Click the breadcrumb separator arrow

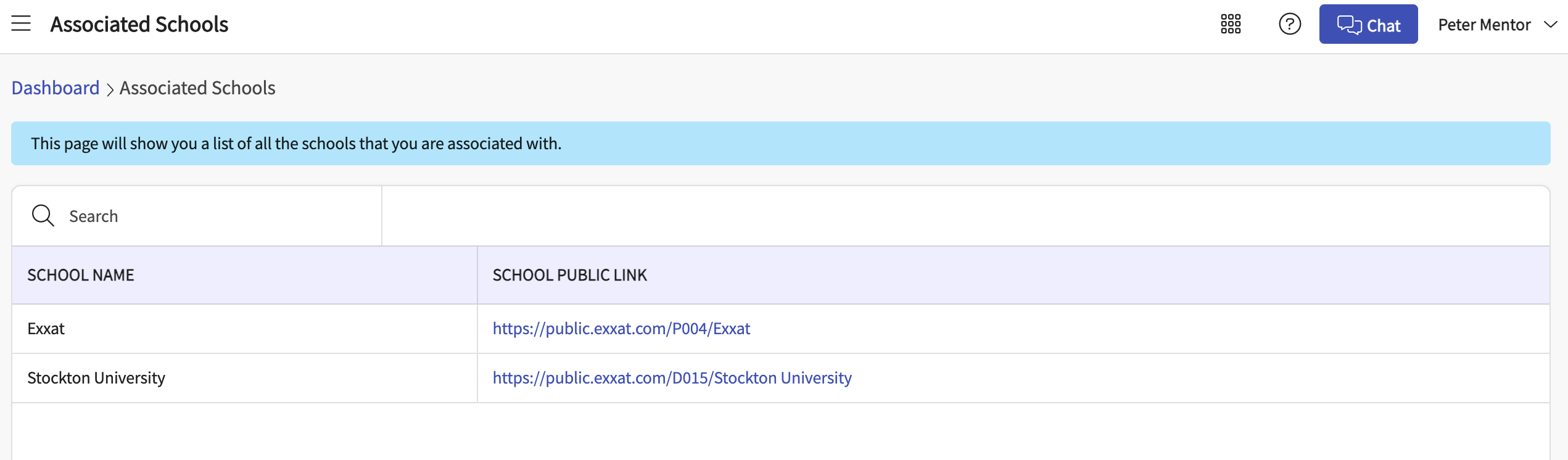pyautogui.click(x=110, y=89)
